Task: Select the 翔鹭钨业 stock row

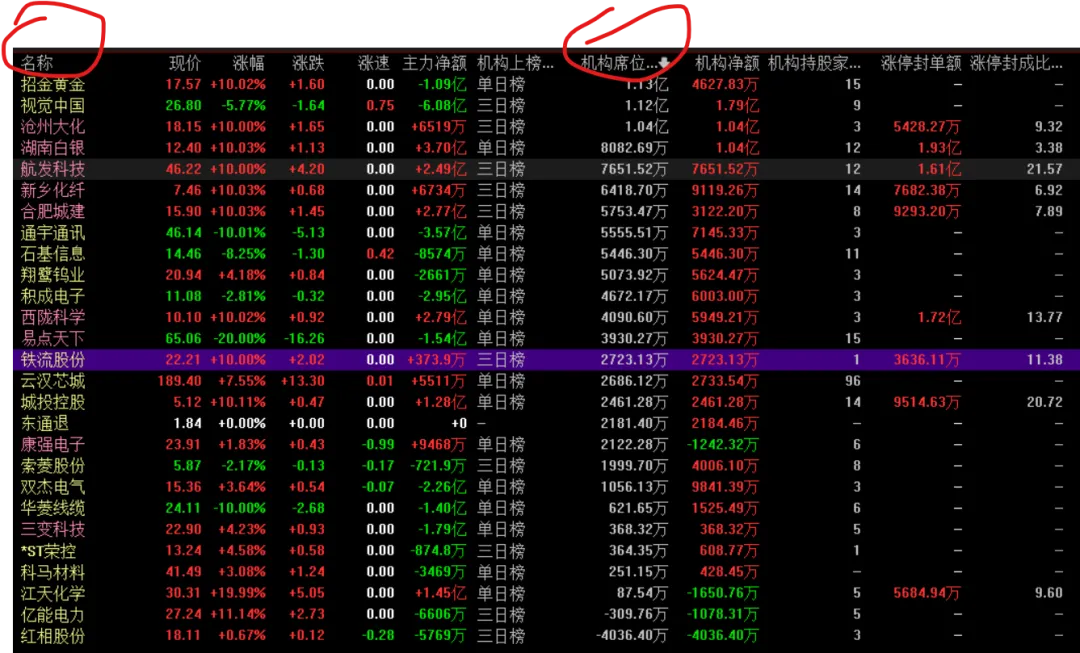Action: [546, 275]
